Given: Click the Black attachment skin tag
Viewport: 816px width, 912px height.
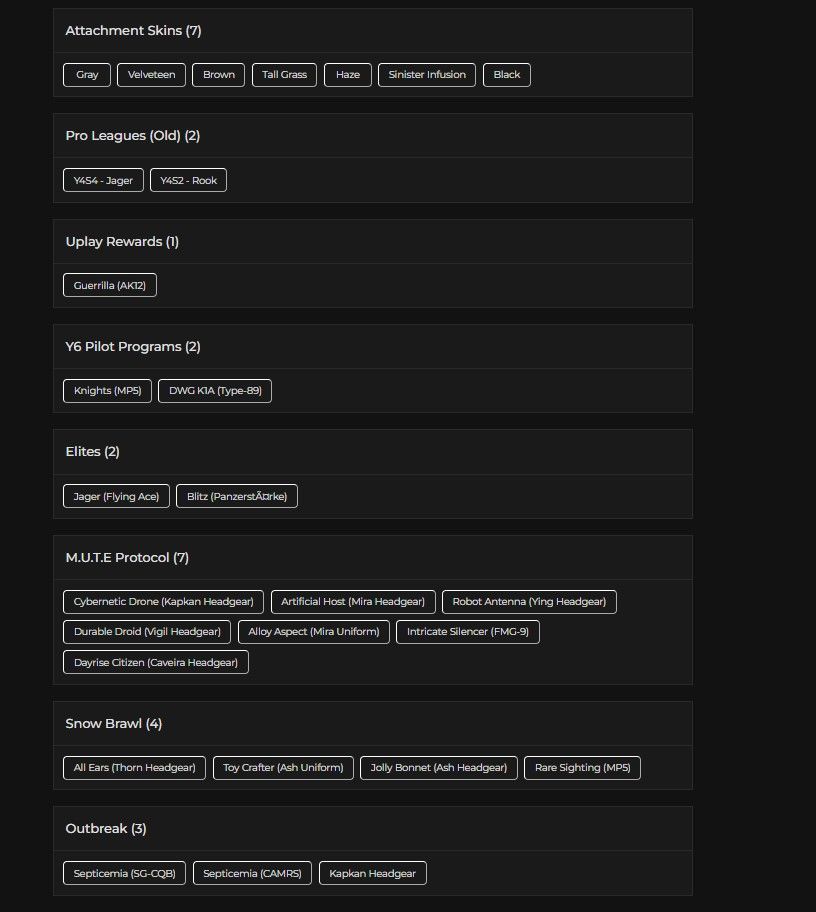Looking at the screenshot, I should coord(507,75).
